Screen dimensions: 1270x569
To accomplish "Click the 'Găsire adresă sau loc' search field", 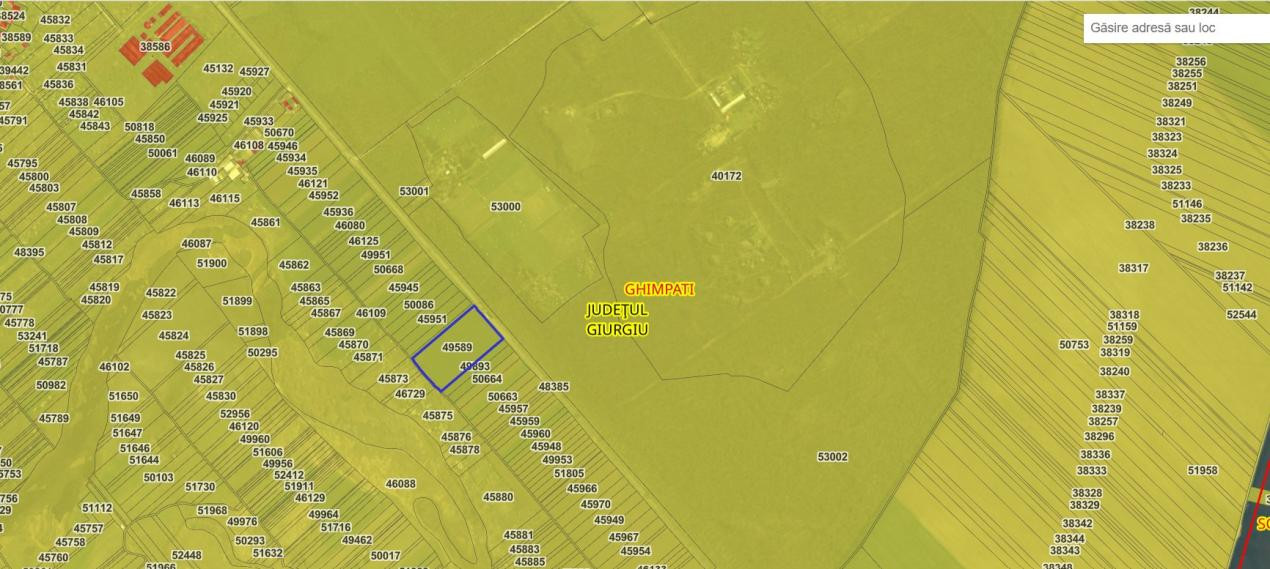I will pos(1176,28).
